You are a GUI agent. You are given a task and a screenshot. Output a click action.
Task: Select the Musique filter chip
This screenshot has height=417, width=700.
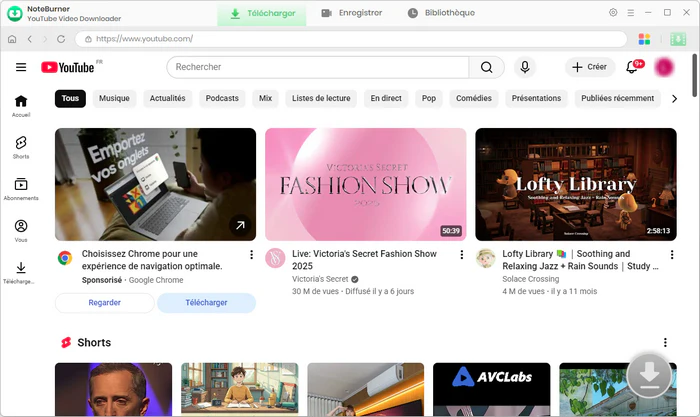(114, 99)
